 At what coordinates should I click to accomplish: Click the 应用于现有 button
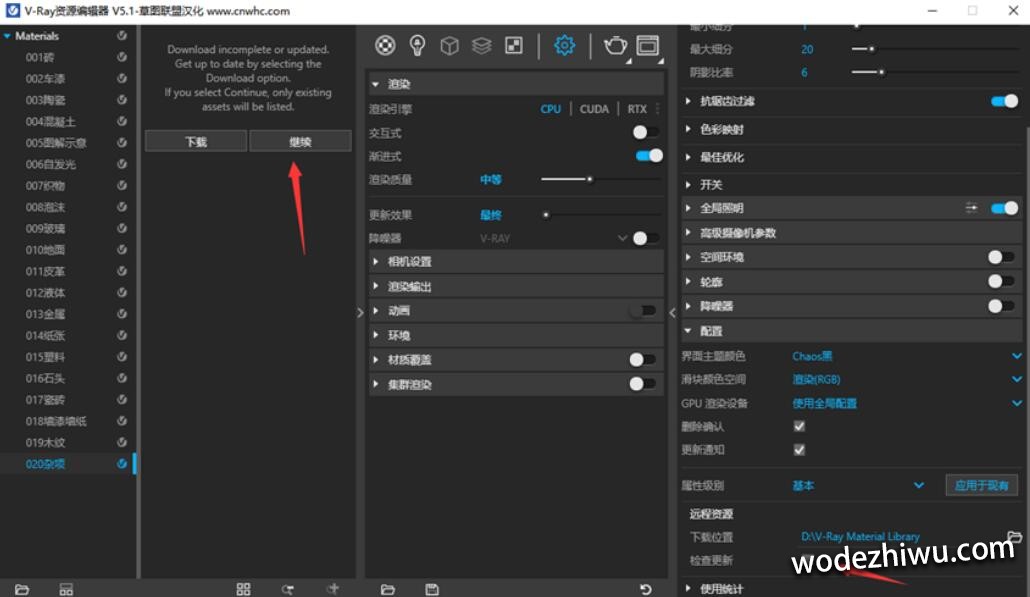click(x=981, y=485)
